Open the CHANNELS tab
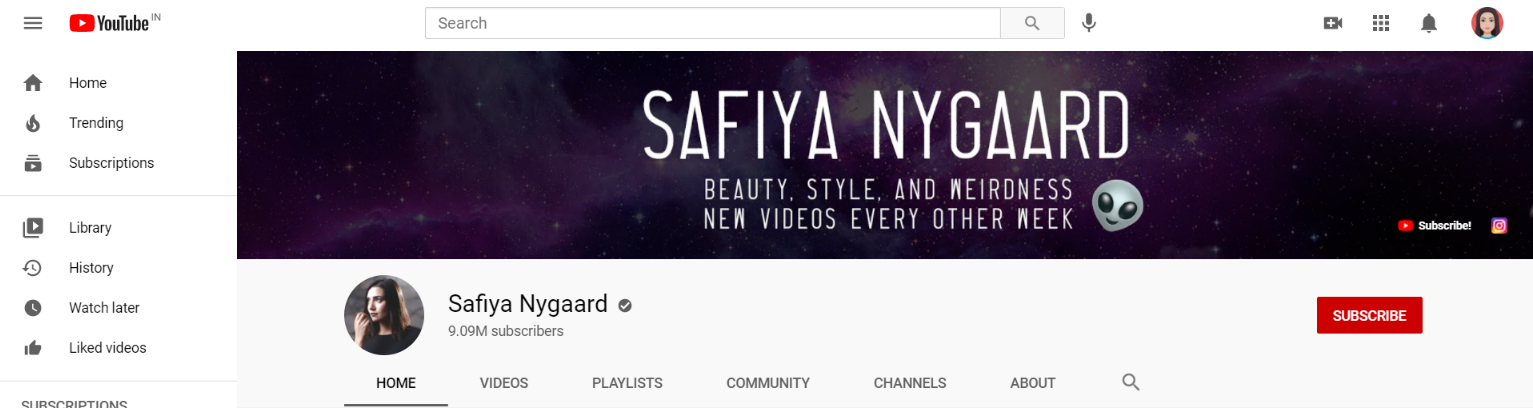This screenshot has width=1533, height=408. point(910,383)
